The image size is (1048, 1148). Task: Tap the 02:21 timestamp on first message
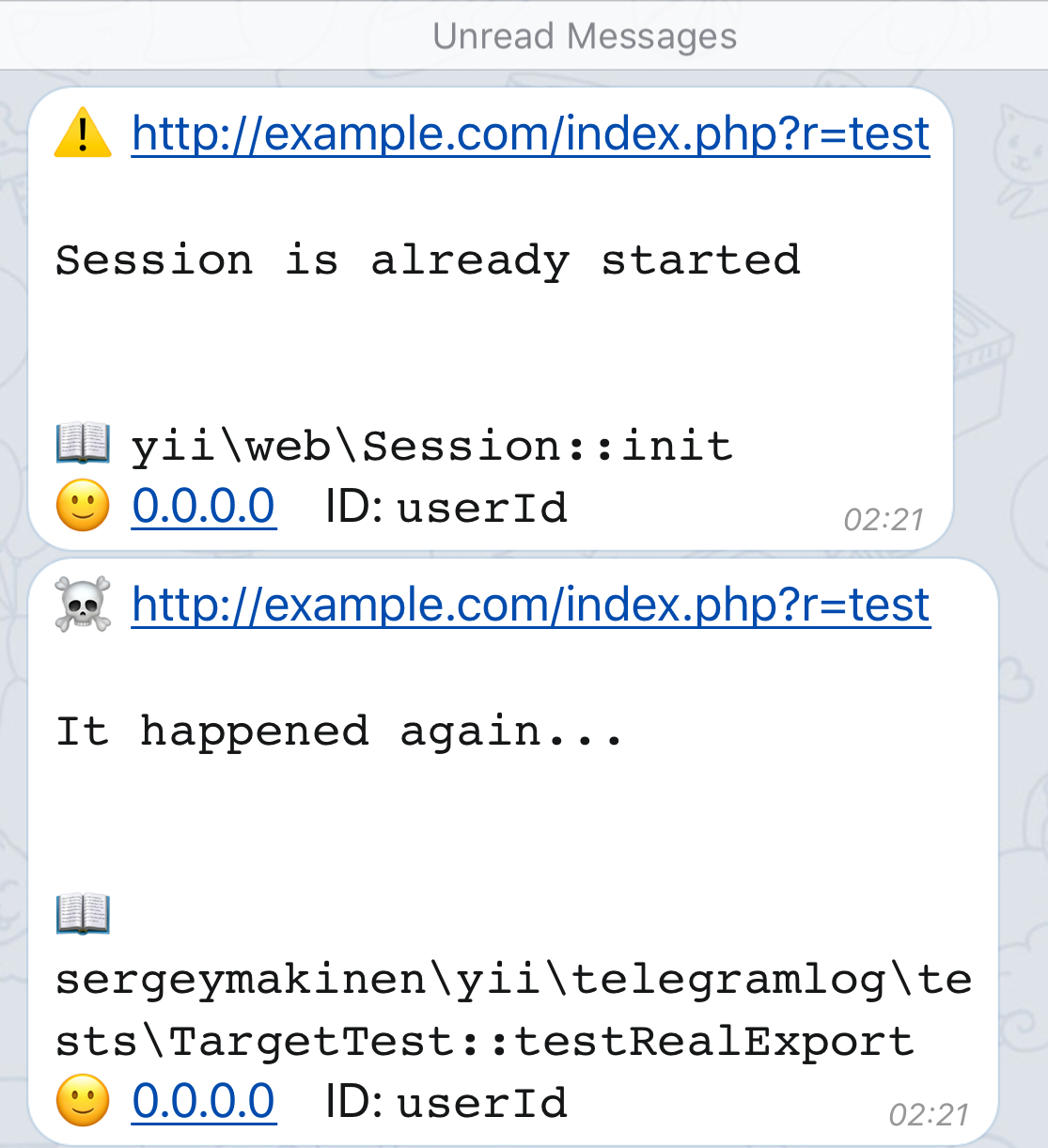[884, 519]
